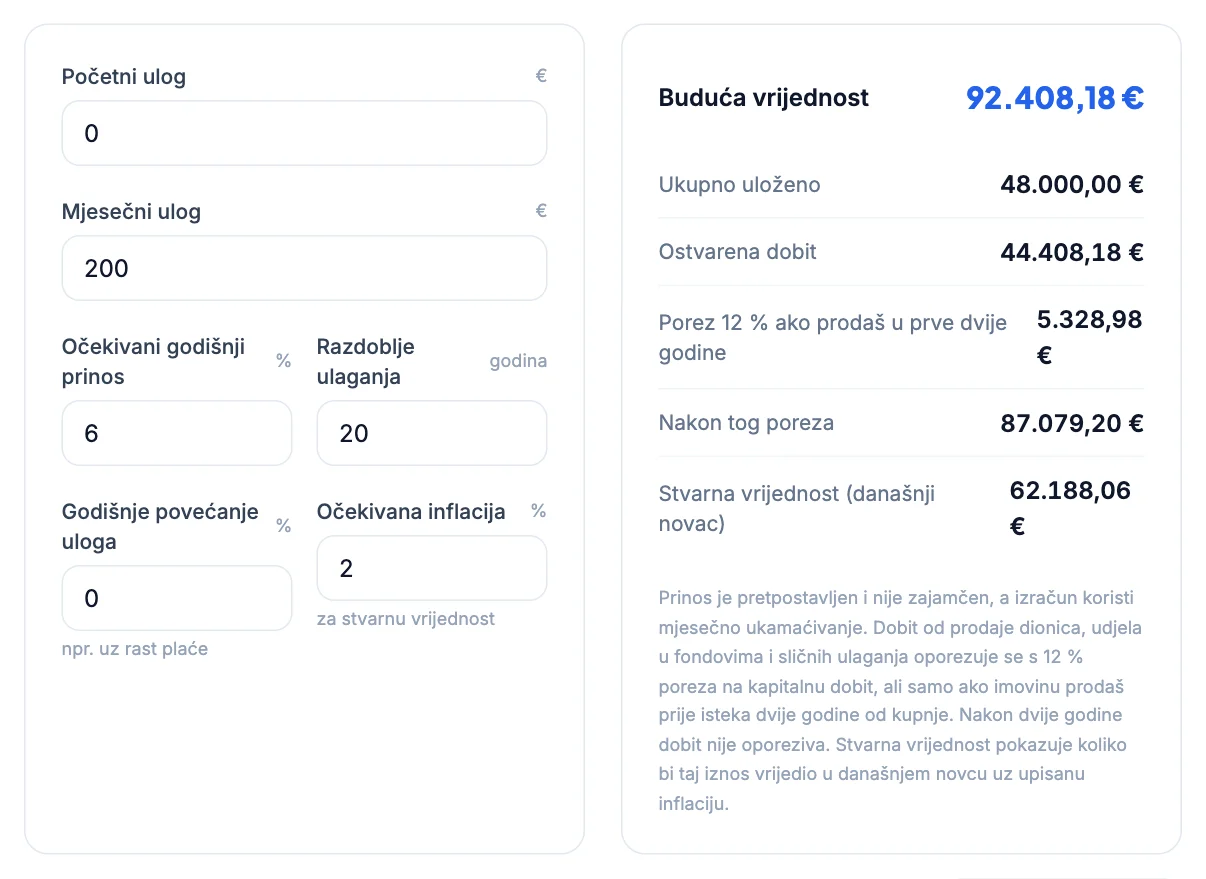Click the 48.000,00 € amount
Screen dimensions: 1206x879
1072,185
